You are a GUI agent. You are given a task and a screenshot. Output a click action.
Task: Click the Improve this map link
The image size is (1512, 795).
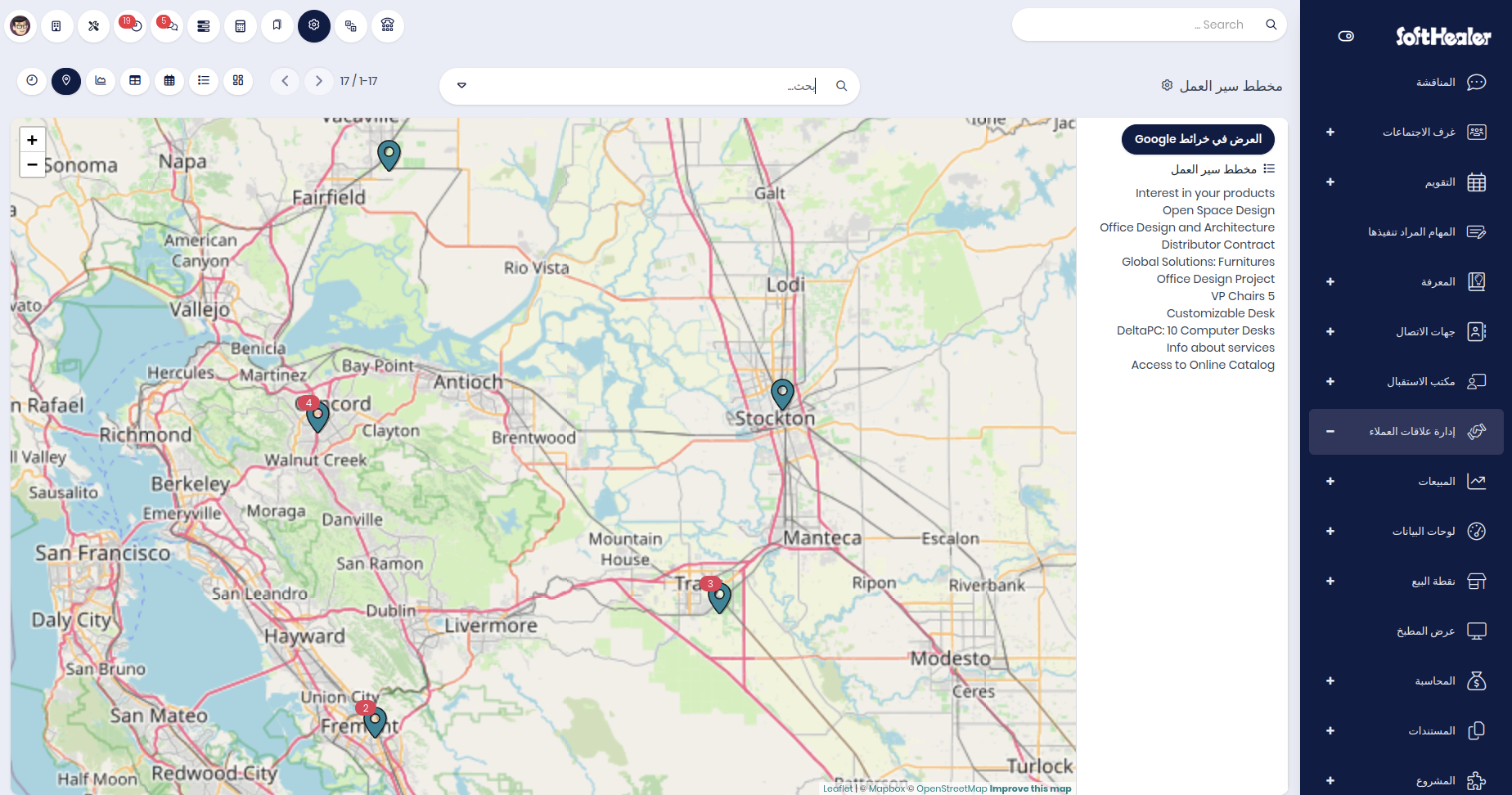(1030, 788)
